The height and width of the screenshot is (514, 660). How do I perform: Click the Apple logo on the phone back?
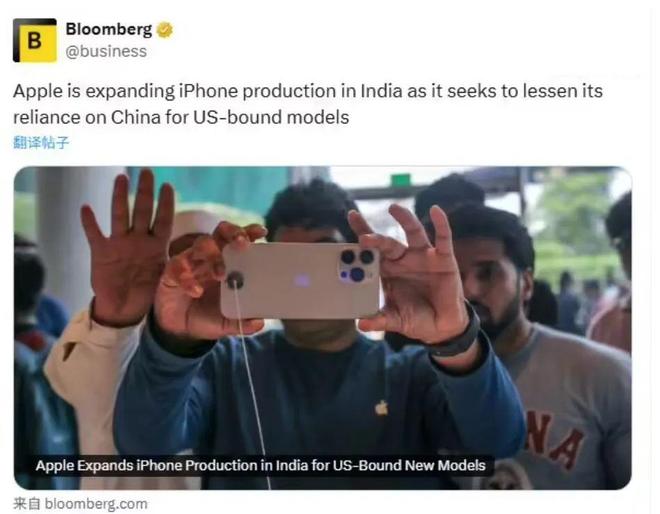(x=302, y=280)
